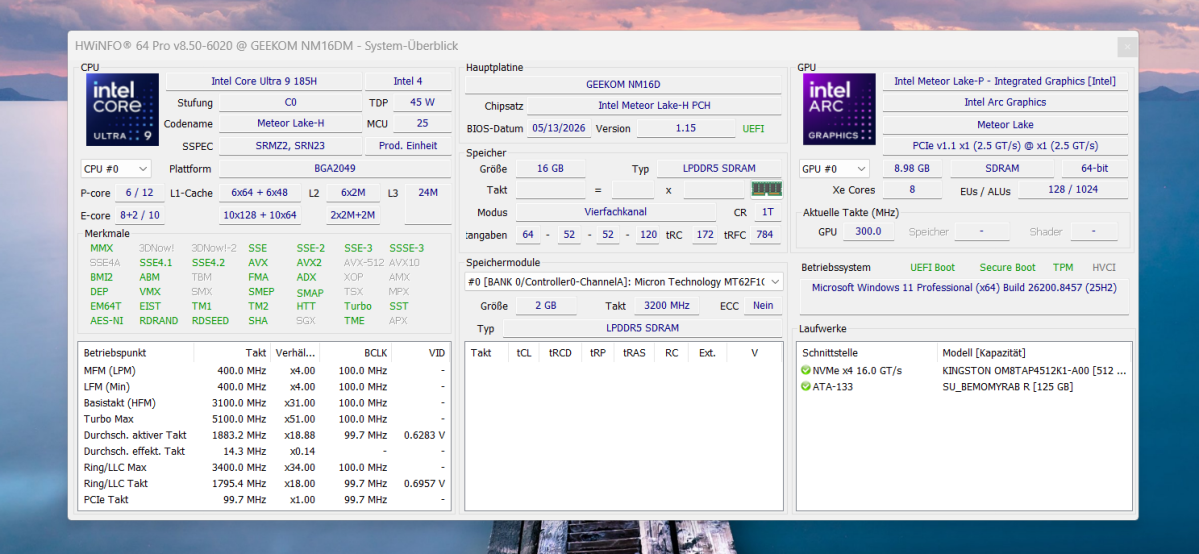Click the HVCI indicator

click(1104, 267)
